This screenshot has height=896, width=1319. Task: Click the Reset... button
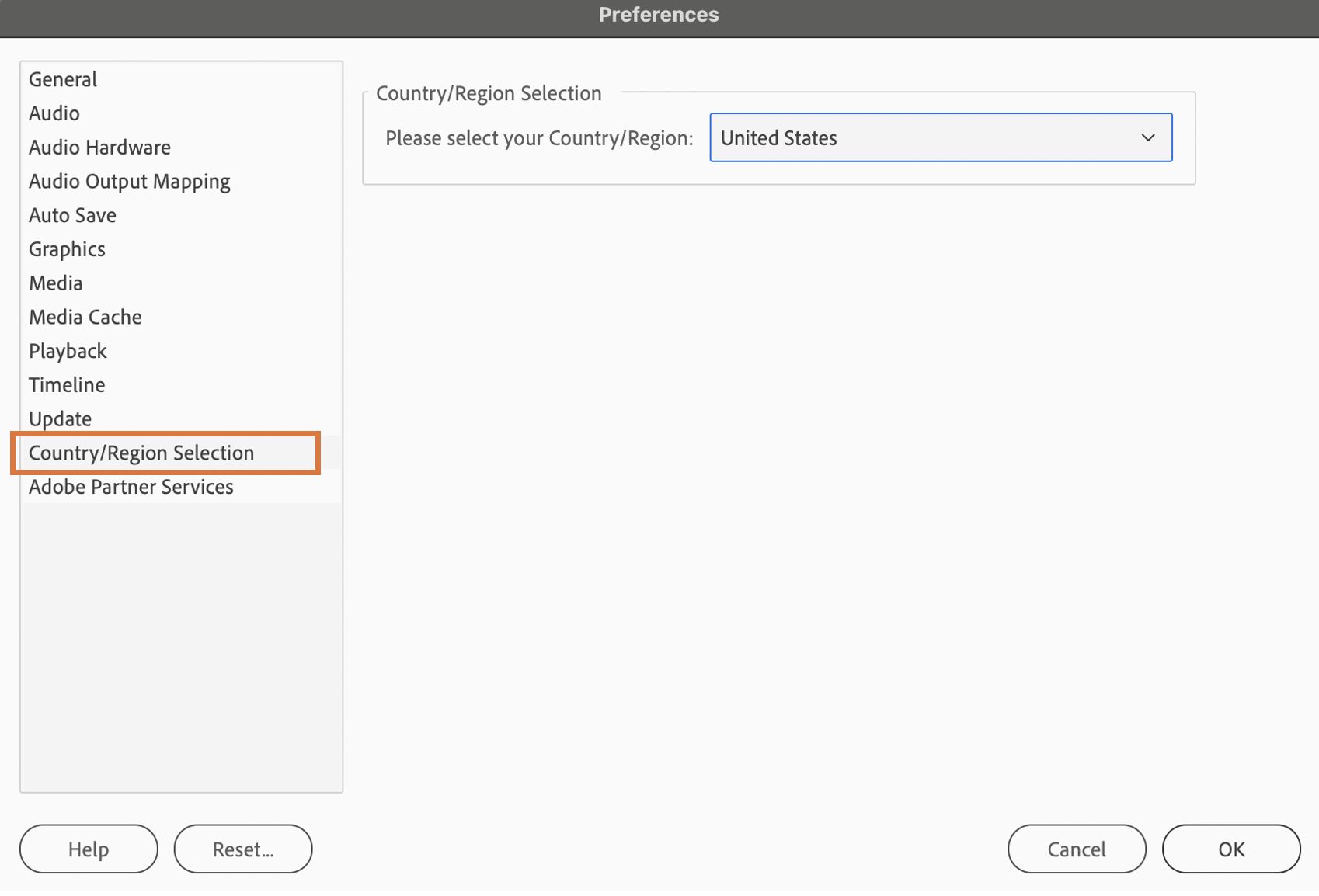243,849
